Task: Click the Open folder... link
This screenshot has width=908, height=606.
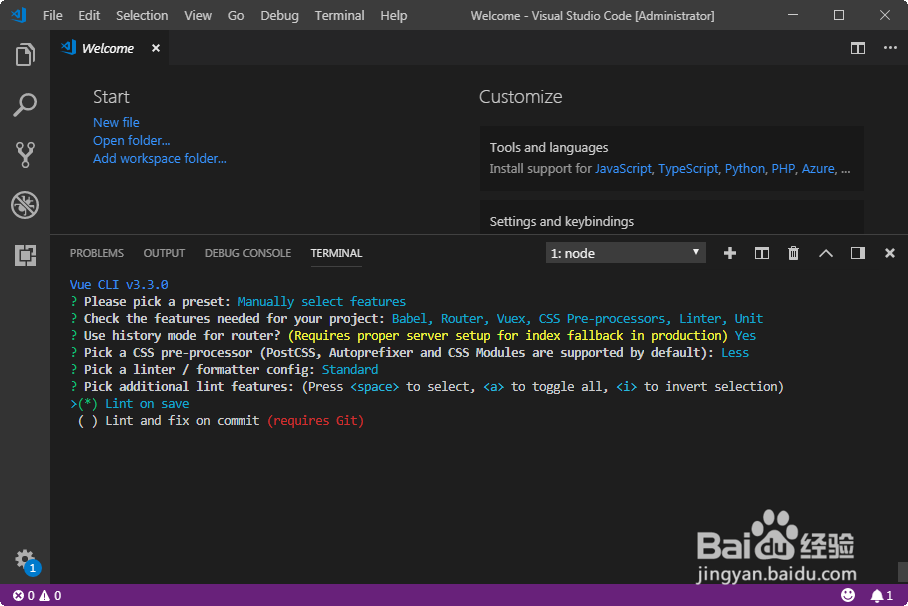Action: tap(131, 141)
